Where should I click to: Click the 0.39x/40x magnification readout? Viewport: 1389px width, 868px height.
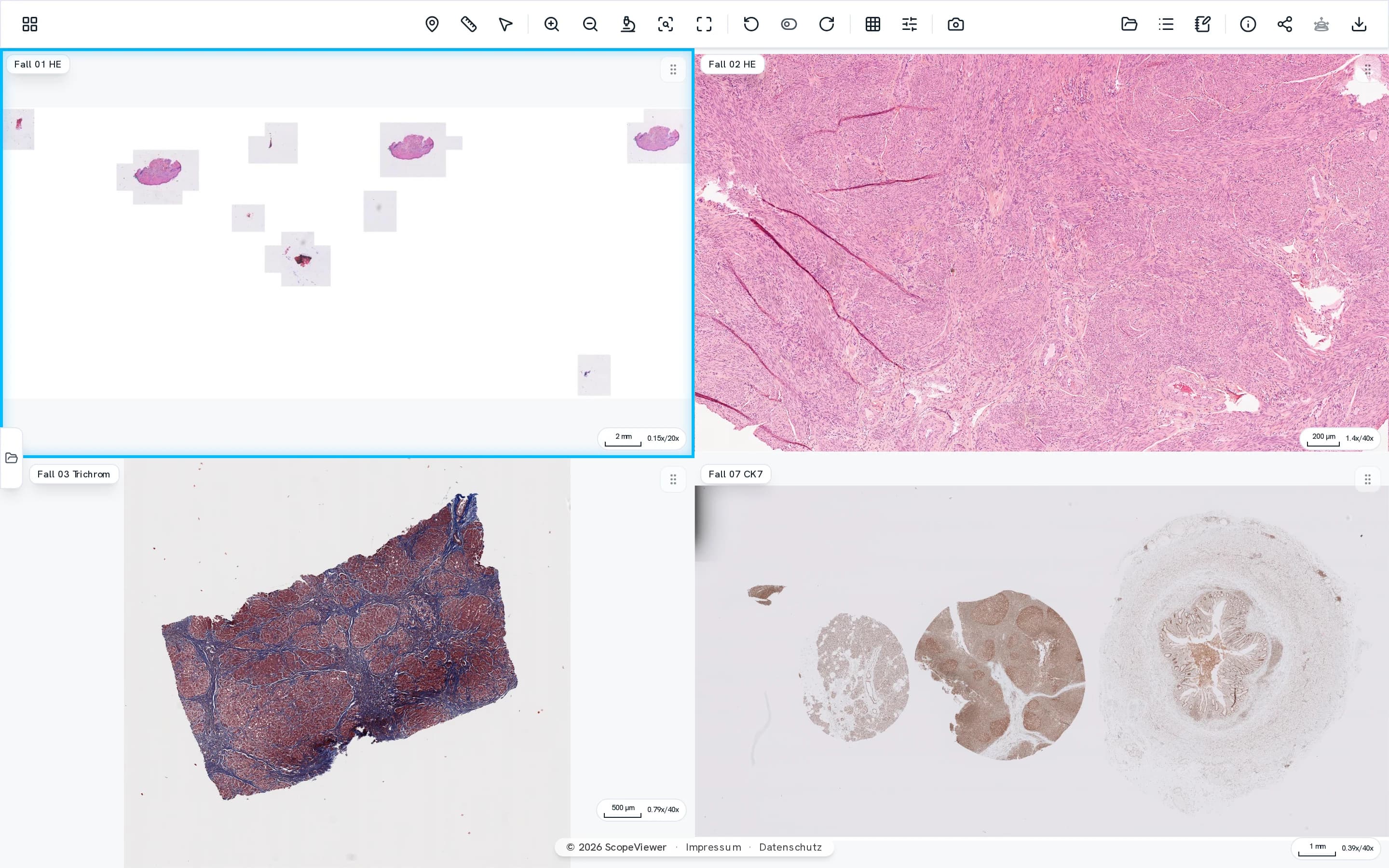tap(1358, 849)
